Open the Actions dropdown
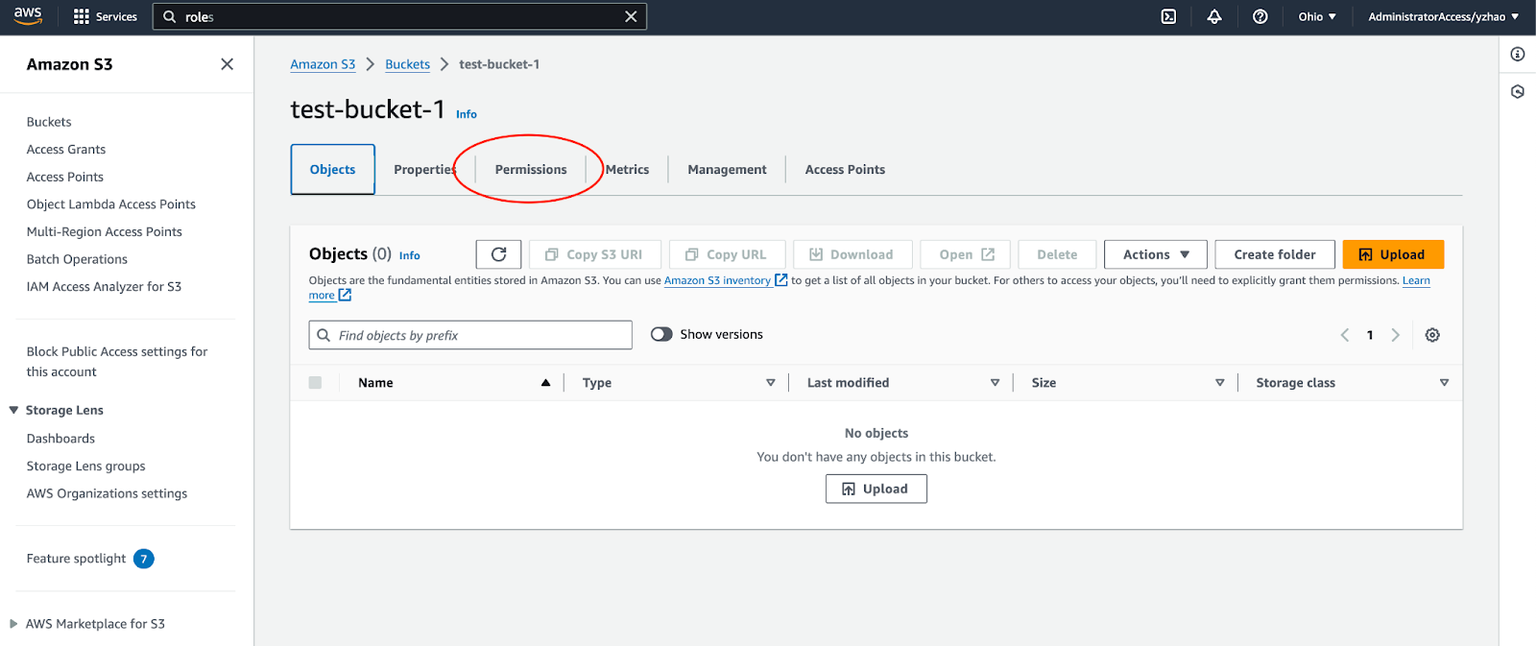 (x=1156, y=254)
